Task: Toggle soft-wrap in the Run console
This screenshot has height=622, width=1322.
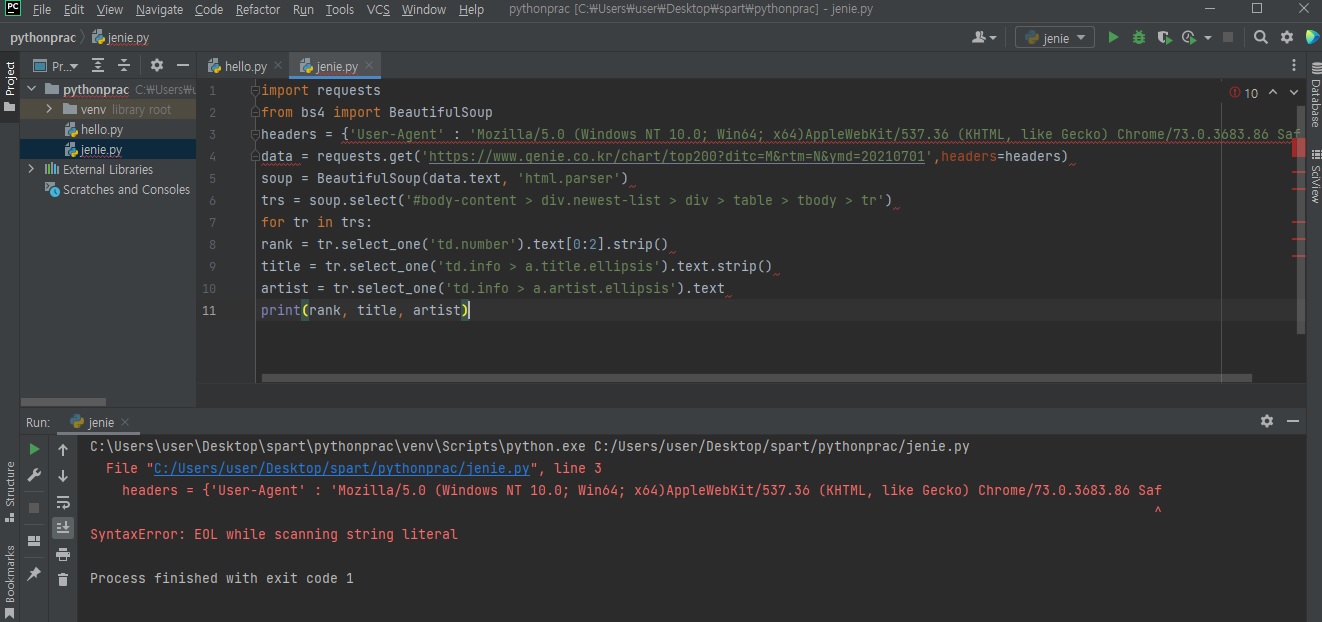Action: [63, 502]
